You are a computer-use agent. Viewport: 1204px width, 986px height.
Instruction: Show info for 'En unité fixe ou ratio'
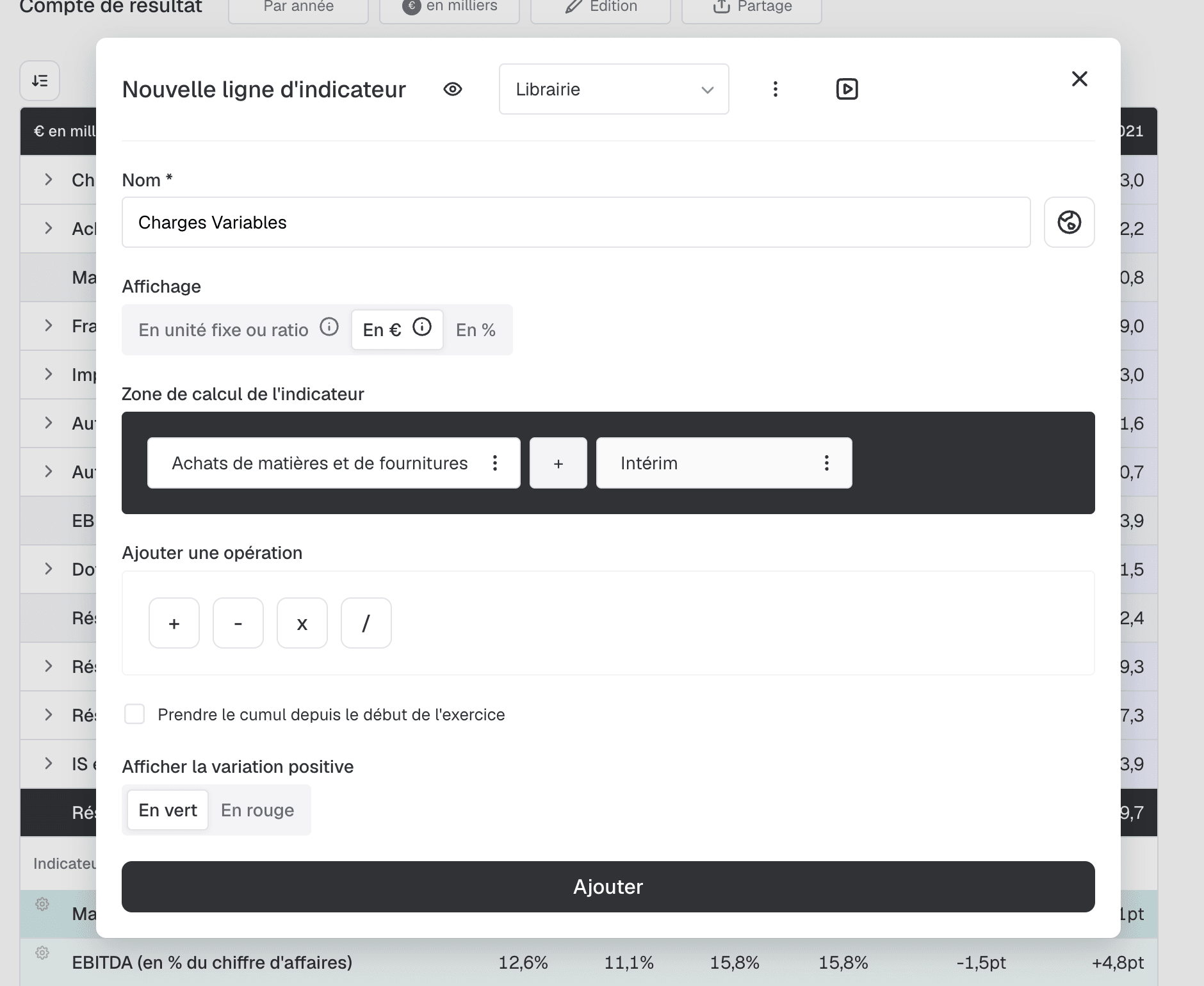point(329,327)
